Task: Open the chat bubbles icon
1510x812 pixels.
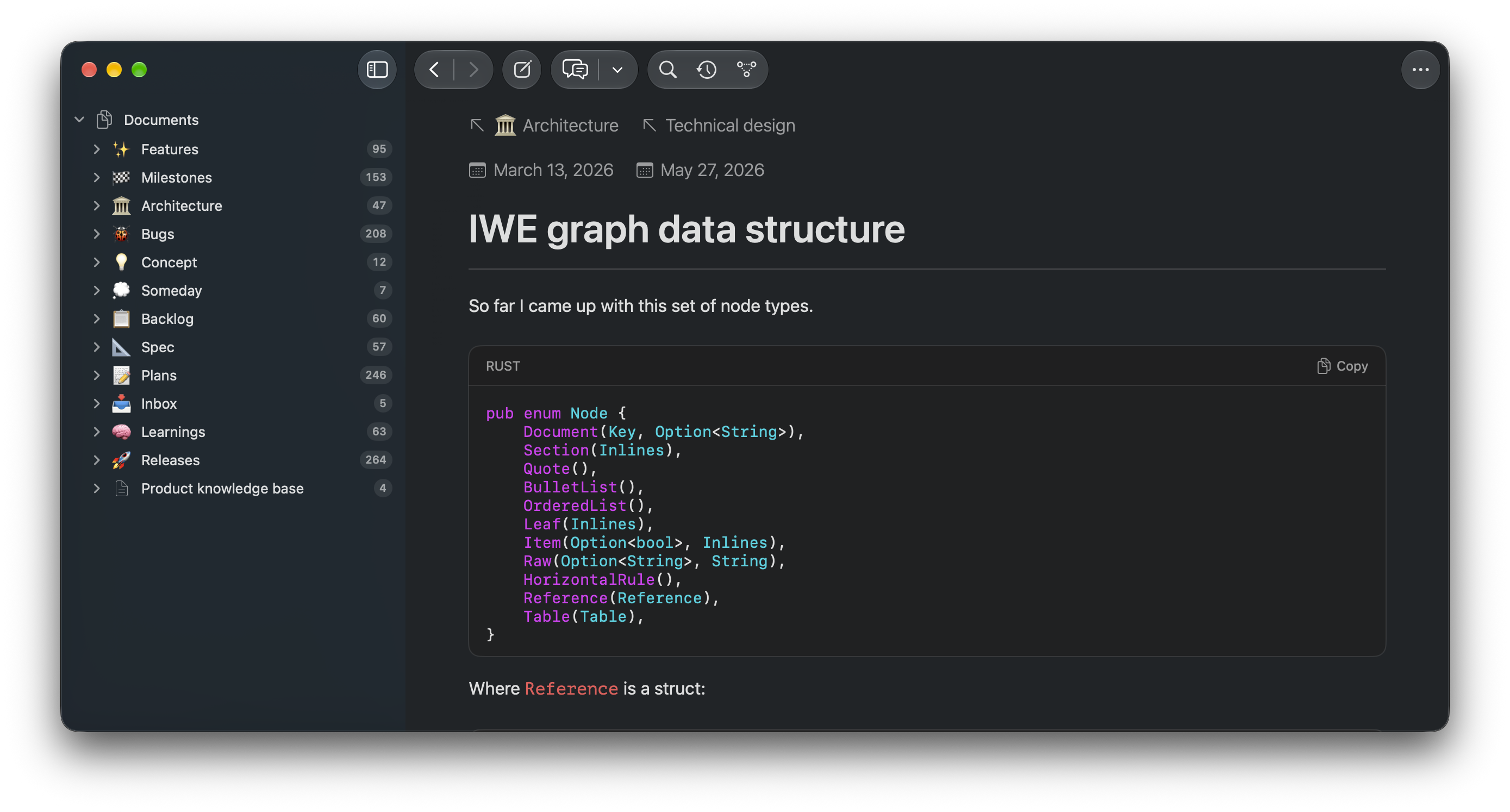Action: 575,70
